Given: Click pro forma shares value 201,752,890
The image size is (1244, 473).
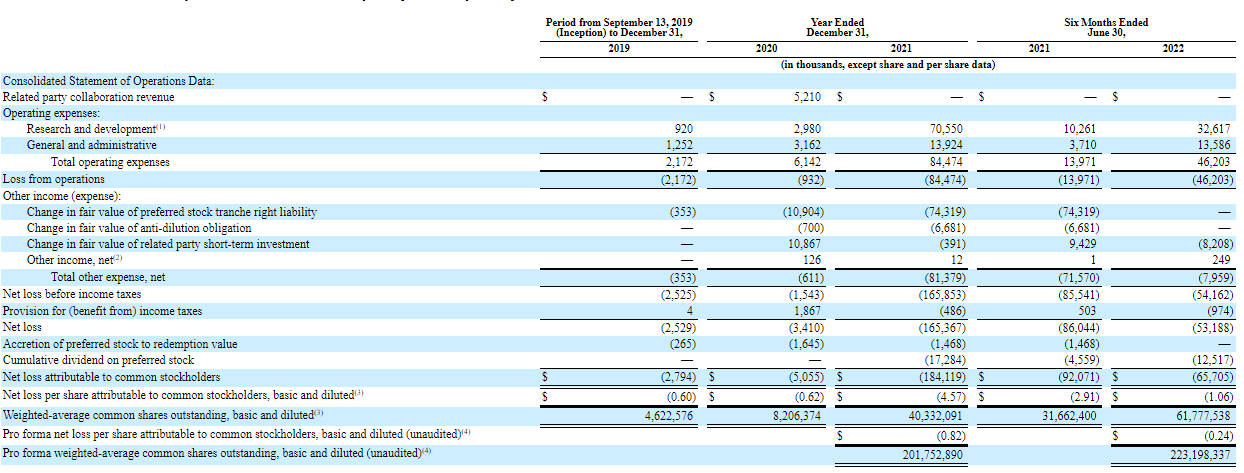Looking at the screenshot, I should (934, 454).
